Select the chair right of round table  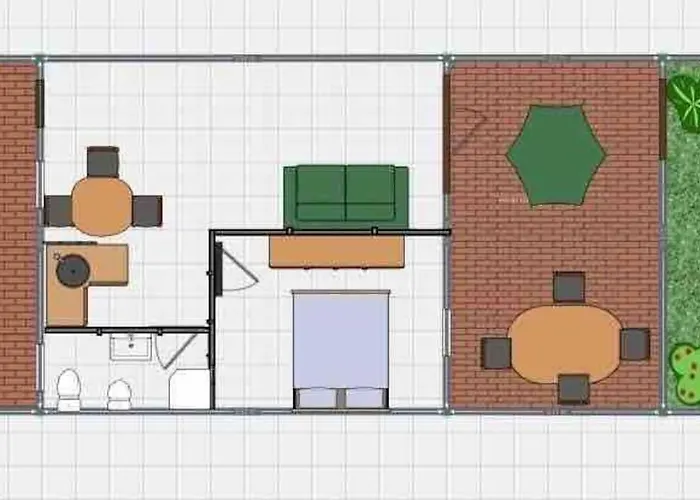147,210
